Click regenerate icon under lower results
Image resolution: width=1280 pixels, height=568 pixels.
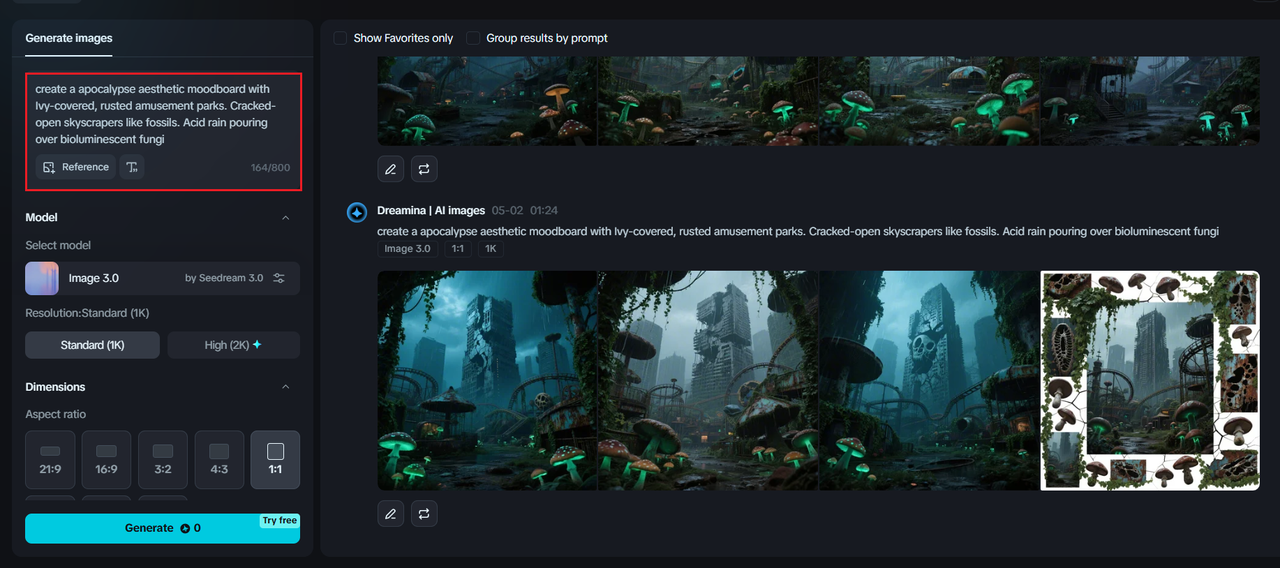coord(424,514)
